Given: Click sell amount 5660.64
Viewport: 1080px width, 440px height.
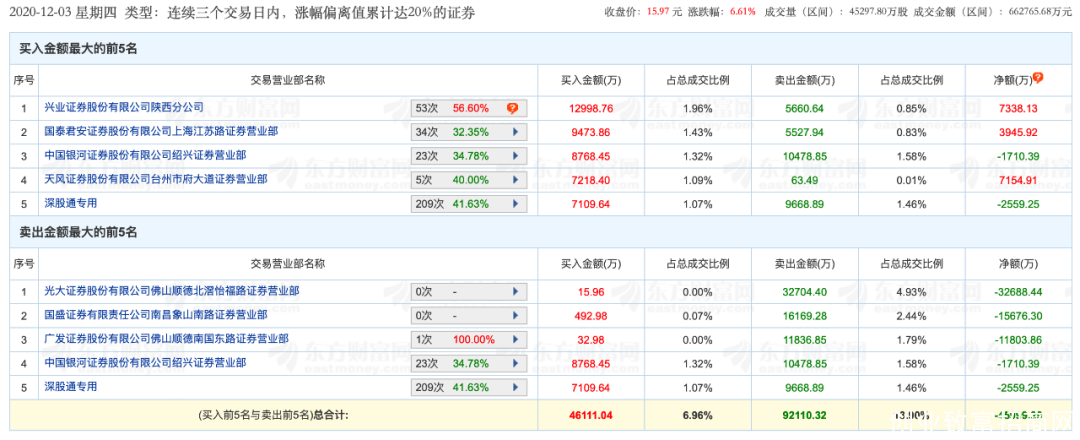Looking at the screenshot, I should 804,108.
